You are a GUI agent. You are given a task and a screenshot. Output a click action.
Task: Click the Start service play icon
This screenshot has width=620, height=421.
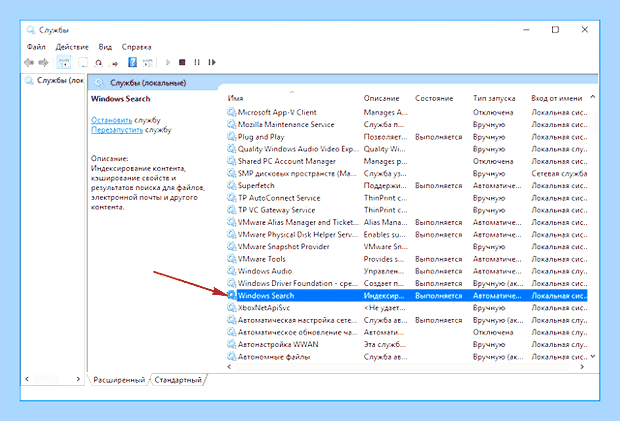pyautogui.click(x=168, y=62)
